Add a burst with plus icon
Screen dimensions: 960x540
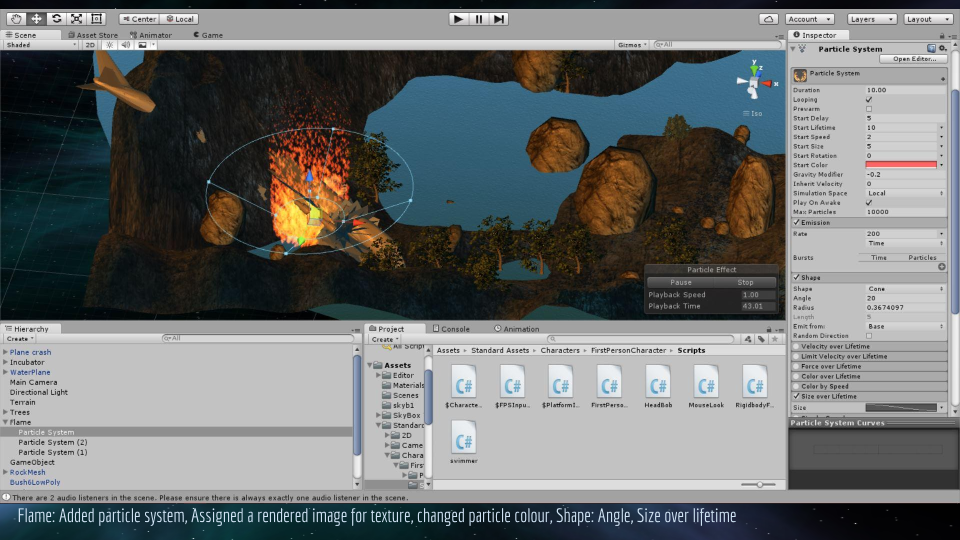[x=941, y=267]
